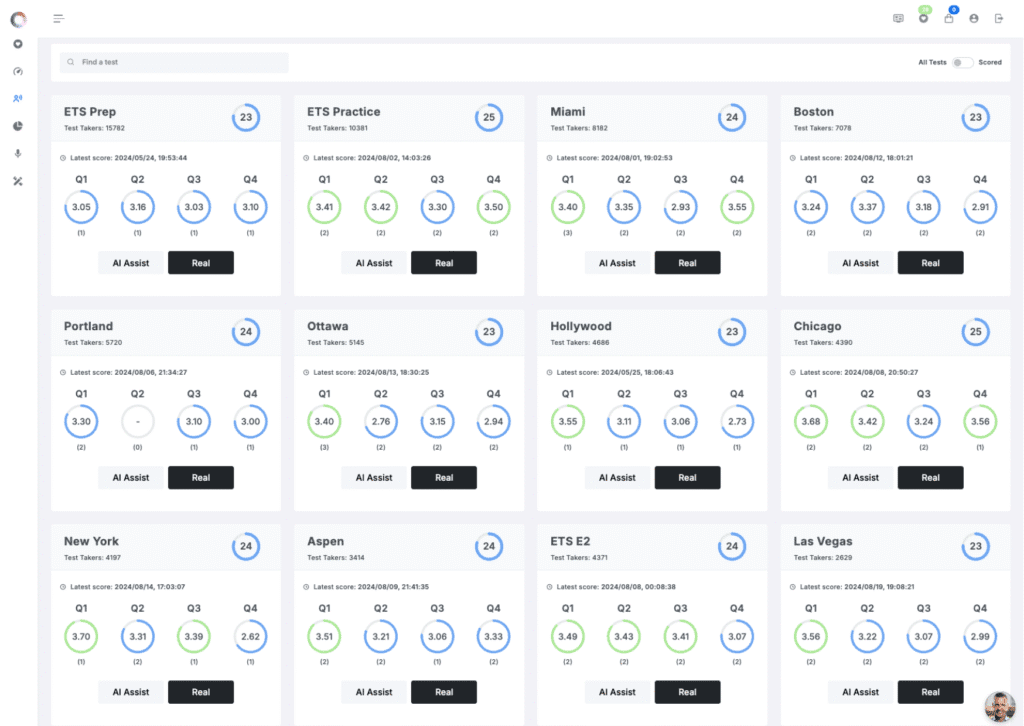Toggle the All Tests / Scored switch
The image size is (1024, 726).
click(961, 62)
